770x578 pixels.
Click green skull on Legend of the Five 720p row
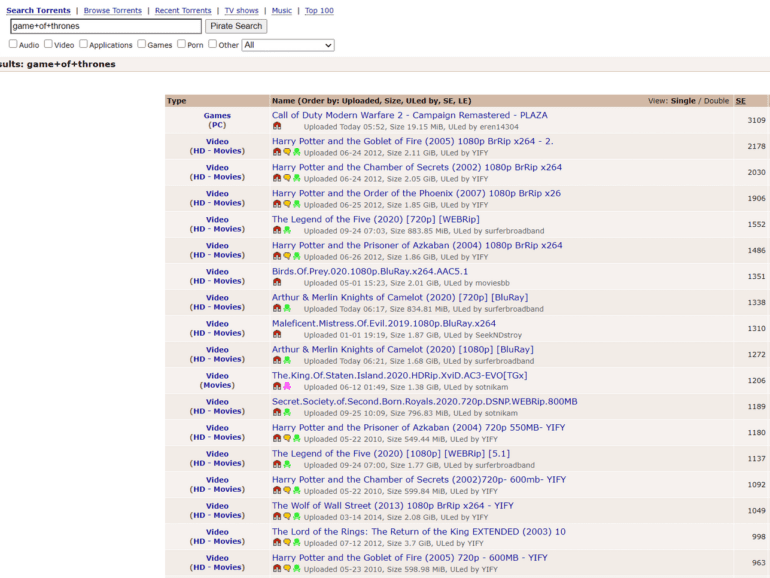pos(287,230)
